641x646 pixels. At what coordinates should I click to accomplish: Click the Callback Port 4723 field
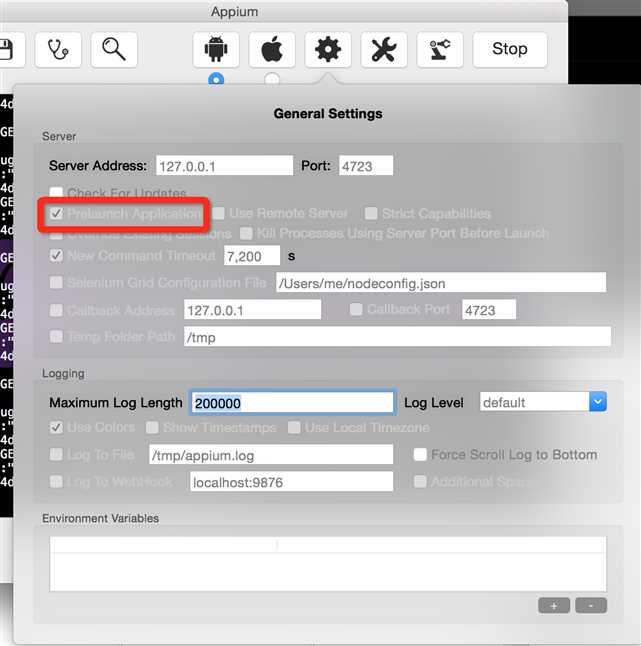tap(489, 309)
